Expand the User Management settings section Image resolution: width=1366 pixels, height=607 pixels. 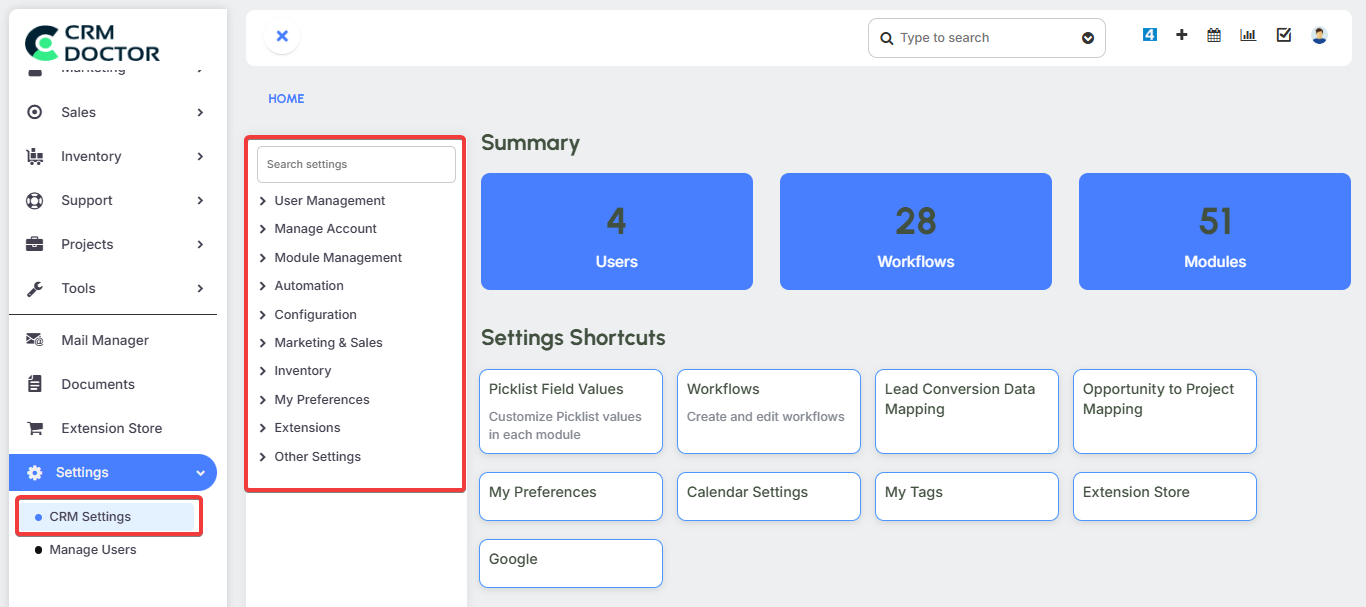pyautogui.click(x=329, y=201)
